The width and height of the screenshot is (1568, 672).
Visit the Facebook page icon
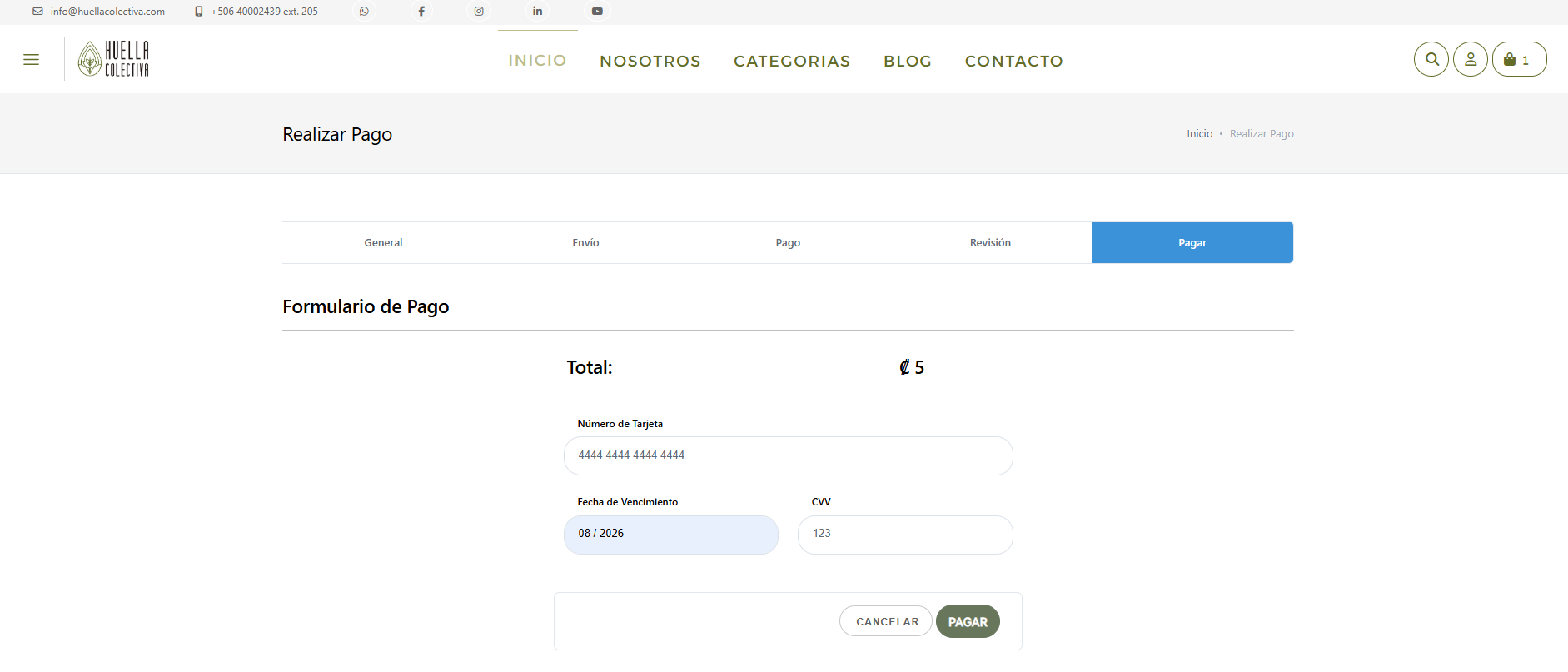[x=421, y=12]
